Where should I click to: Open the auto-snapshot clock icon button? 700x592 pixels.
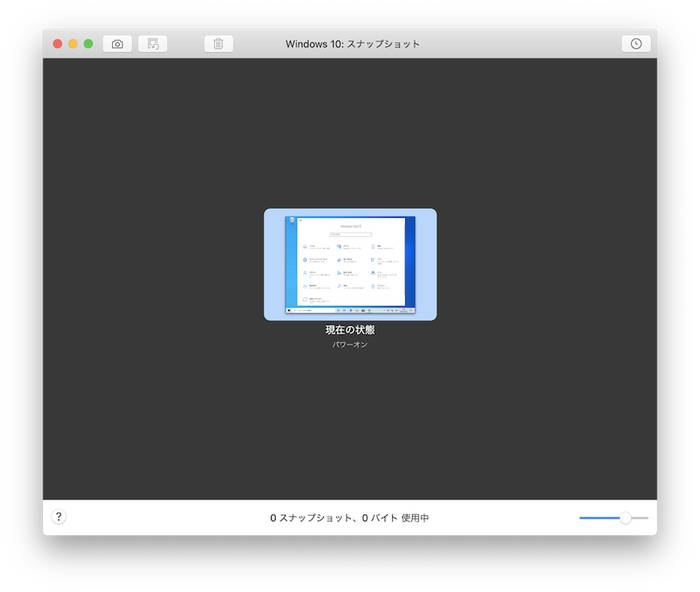point(636,44)
